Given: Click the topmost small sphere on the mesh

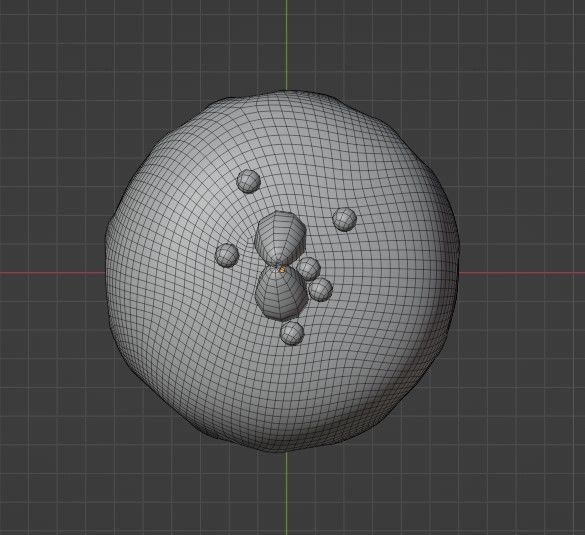Looking at the screenshot, I should coord(248,181).
